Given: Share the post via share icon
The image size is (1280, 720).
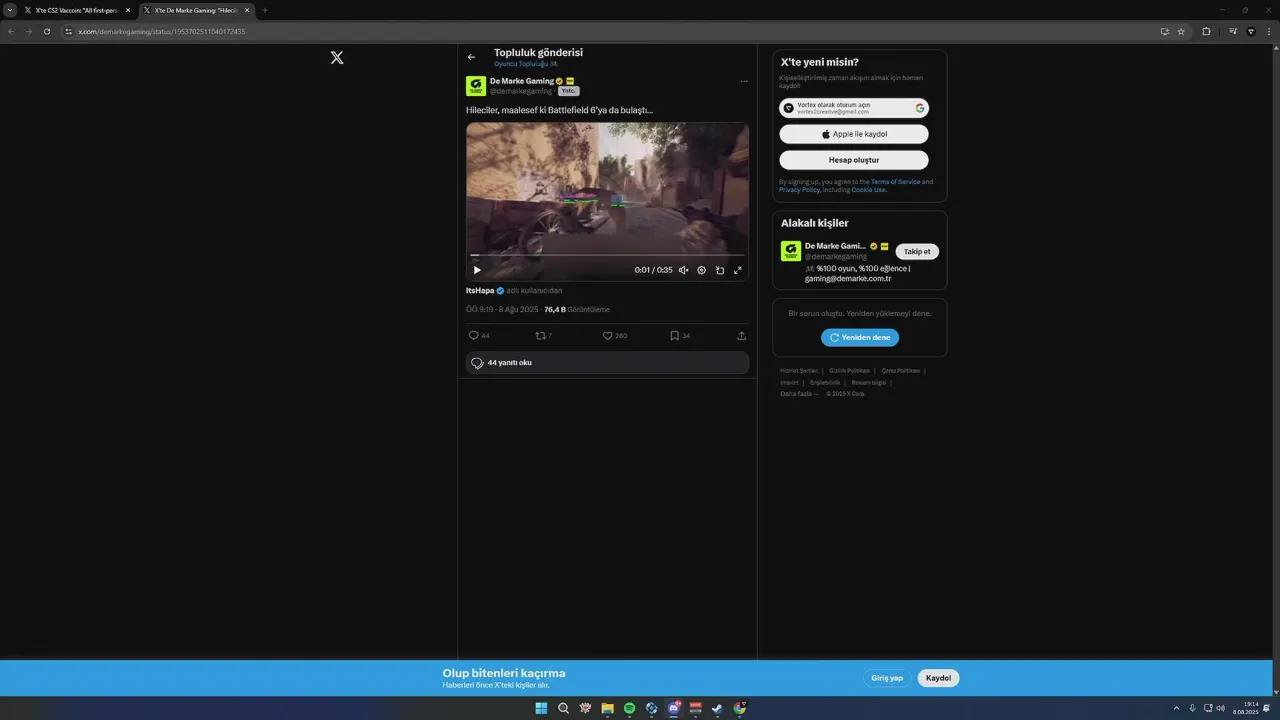Looking at the screenshot, I should (741, 336).
